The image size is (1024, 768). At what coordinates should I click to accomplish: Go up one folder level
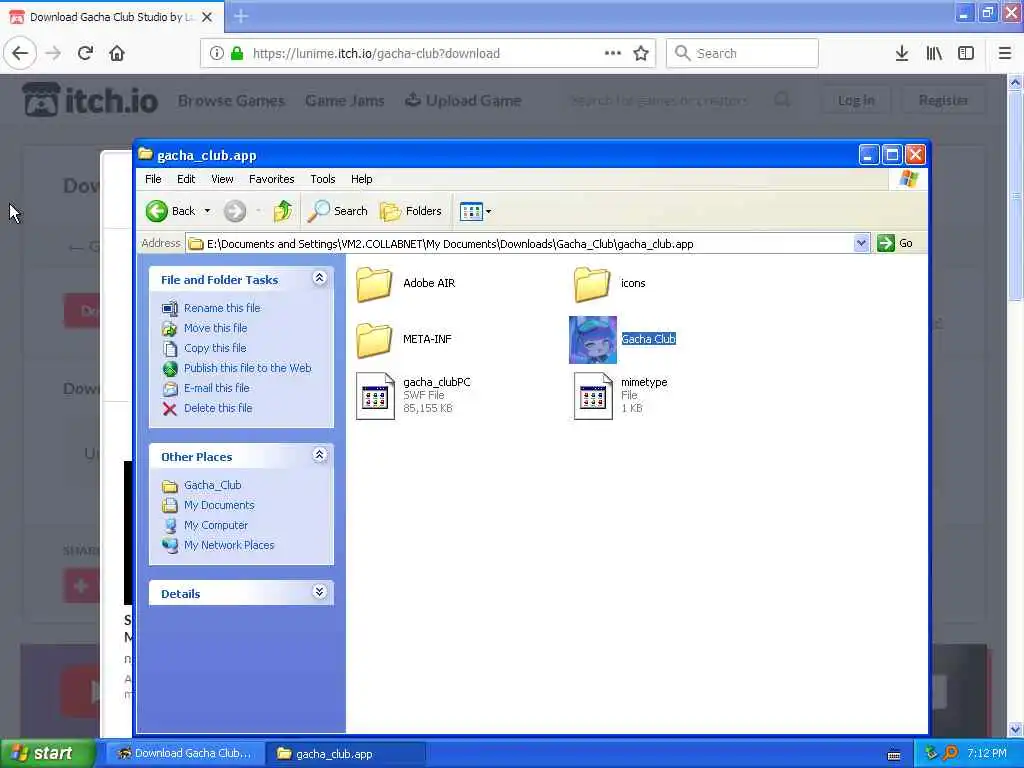tap(283, 211)
